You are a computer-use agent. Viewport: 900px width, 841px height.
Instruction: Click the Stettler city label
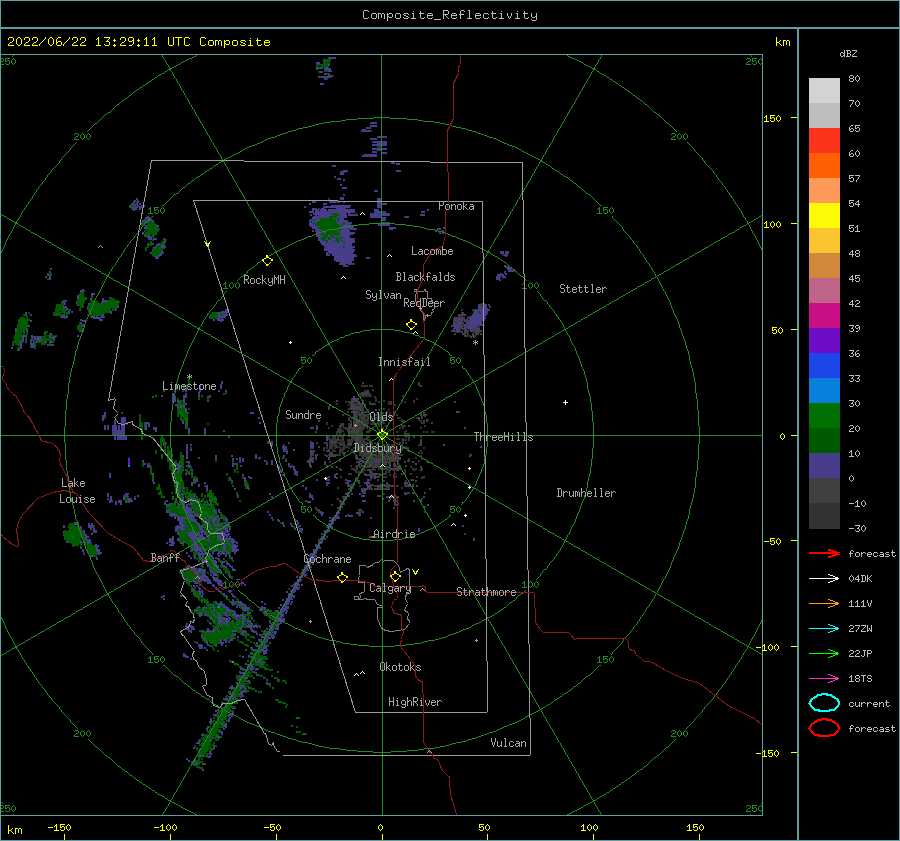tap(583, 289)
